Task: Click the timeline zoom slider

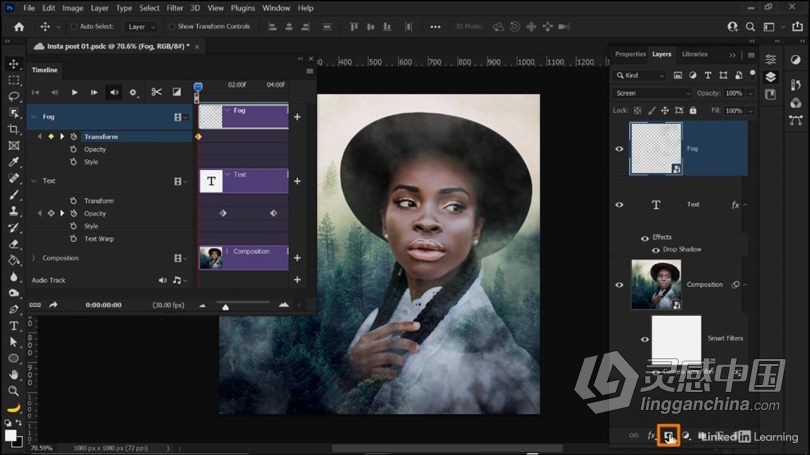Action: (225, 306)
